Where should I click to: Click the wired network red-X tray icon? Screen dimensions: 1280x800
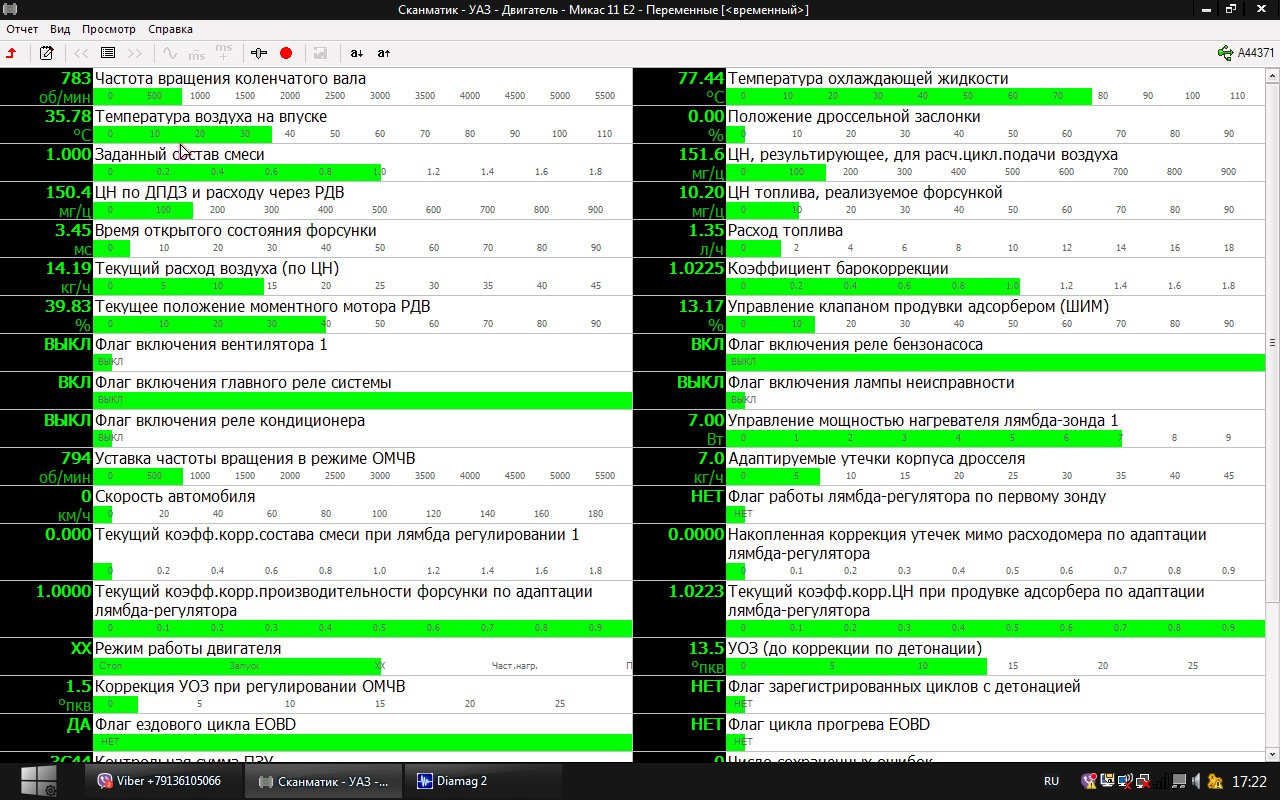coord(1143,781)
